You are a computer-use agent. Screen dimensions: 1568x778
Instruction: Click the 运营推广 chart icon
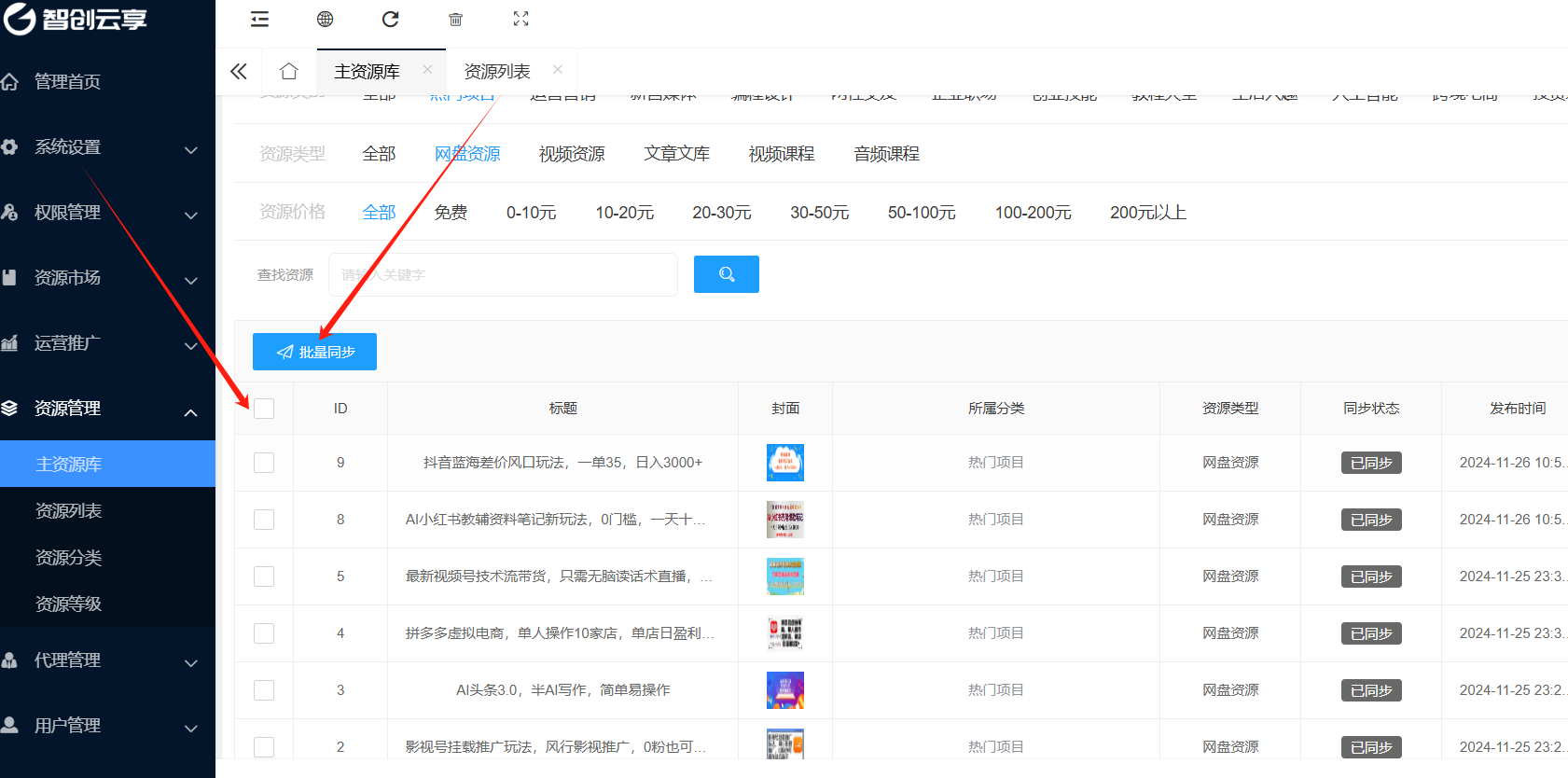pos(9,342)
